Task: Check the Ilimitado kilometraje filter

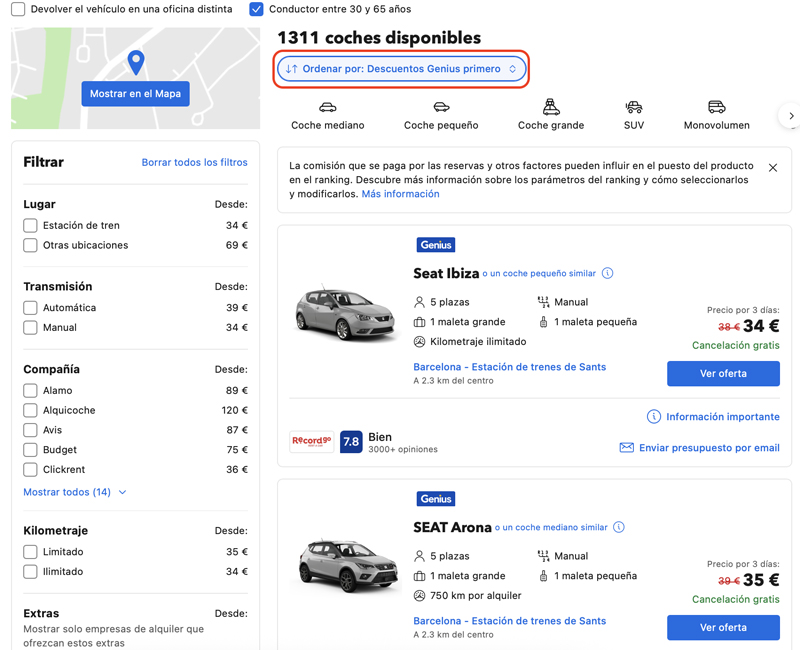Action: click(30, 572)
